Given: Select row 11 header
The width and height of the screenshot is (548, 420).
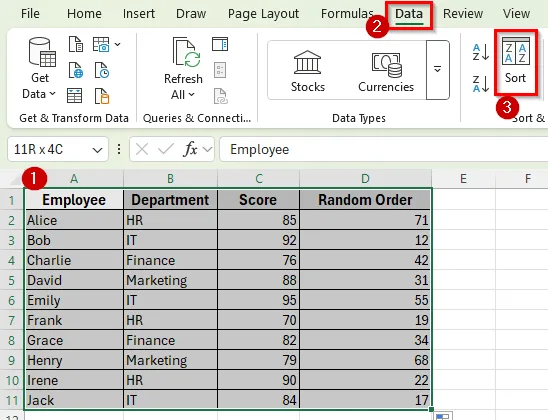Looking at the screenshot, I should click(x=12, y=400).
